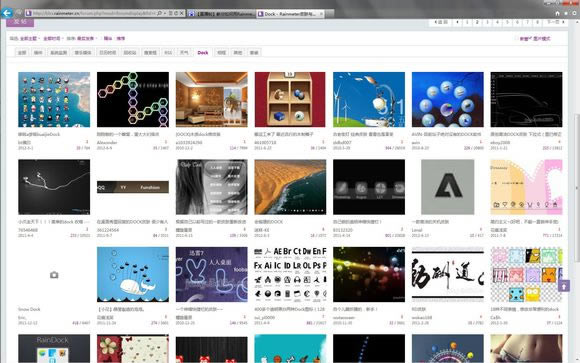This screenshot has width=580, height=363.
Task: Open the 最后发表 sort order dropdown
Action: tap(87, 38)
